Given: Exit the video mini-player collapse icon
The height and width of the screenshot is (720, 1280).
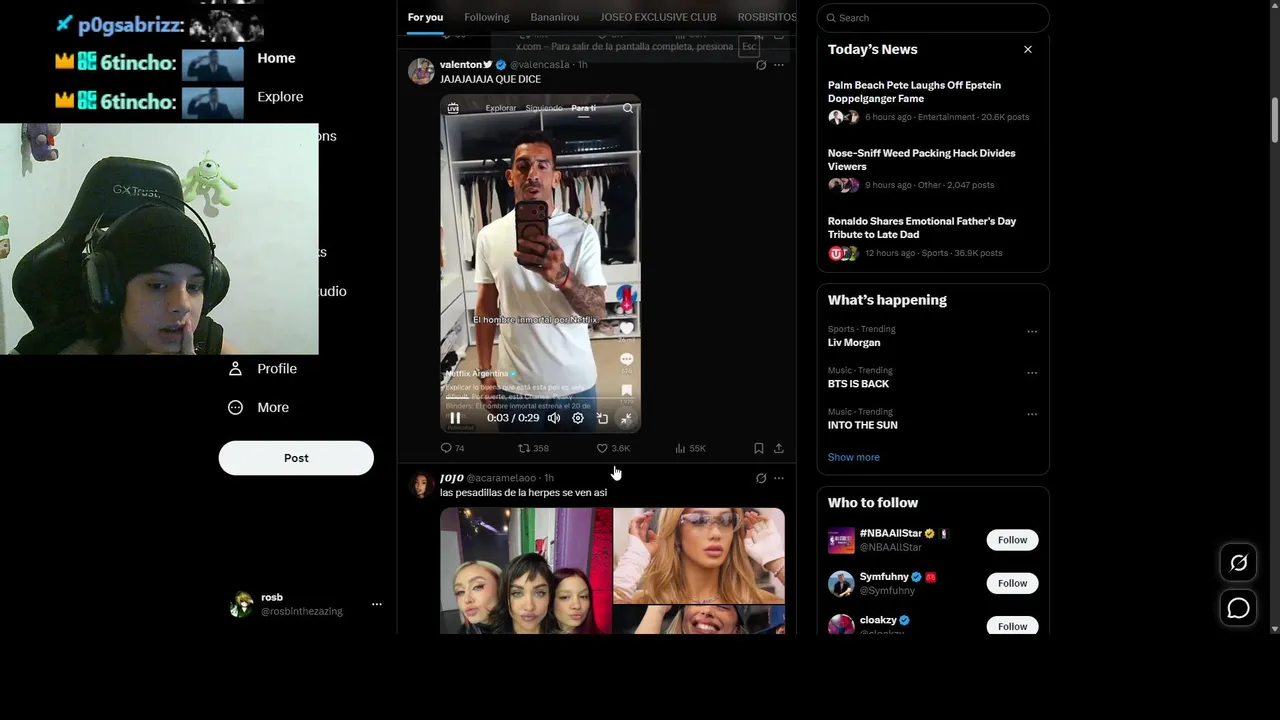Looking at the screenshot, I should click(626, 418).
